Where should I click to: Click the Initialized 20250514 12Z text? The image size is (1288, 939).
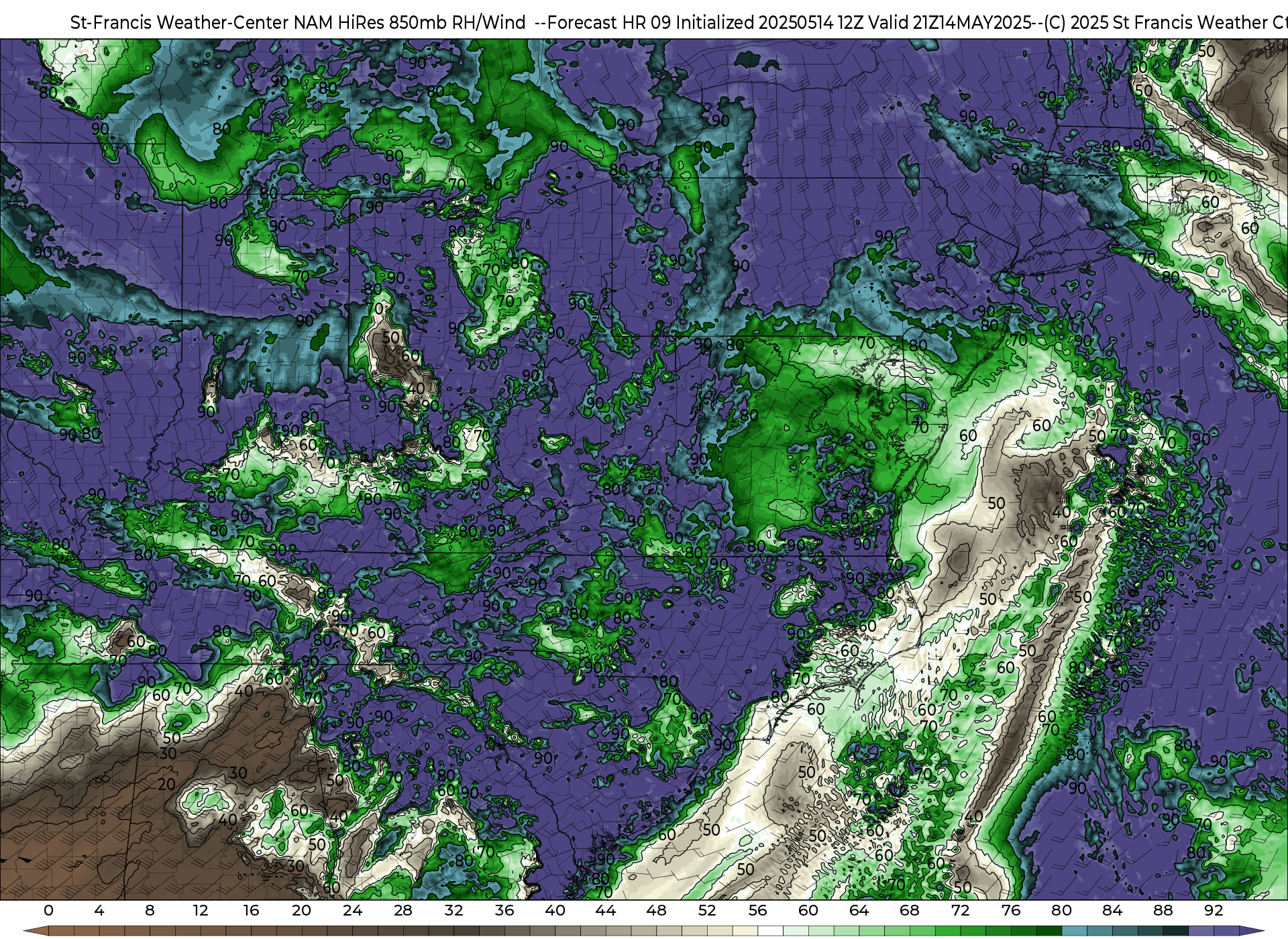[x=769, y=23]
